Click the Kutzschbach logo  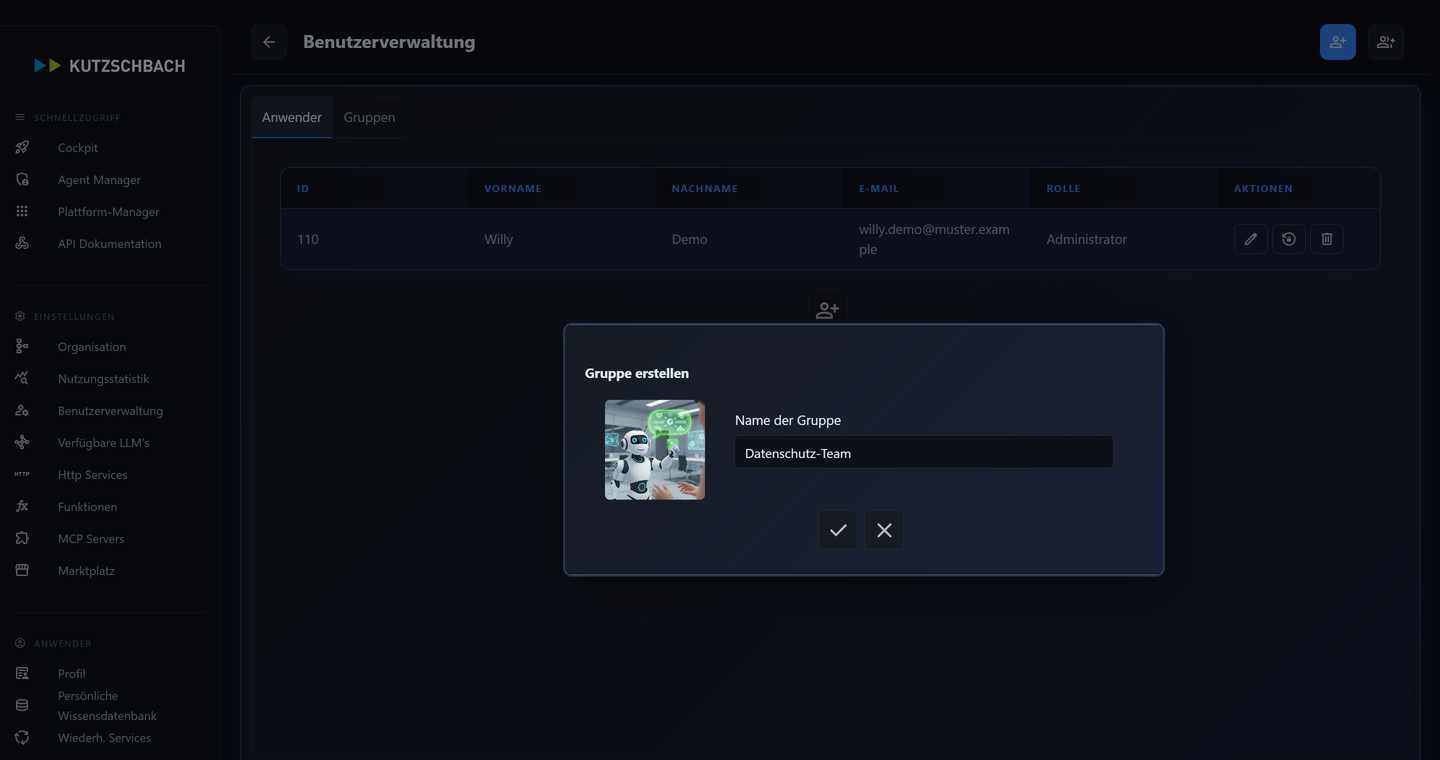point(110,66)
